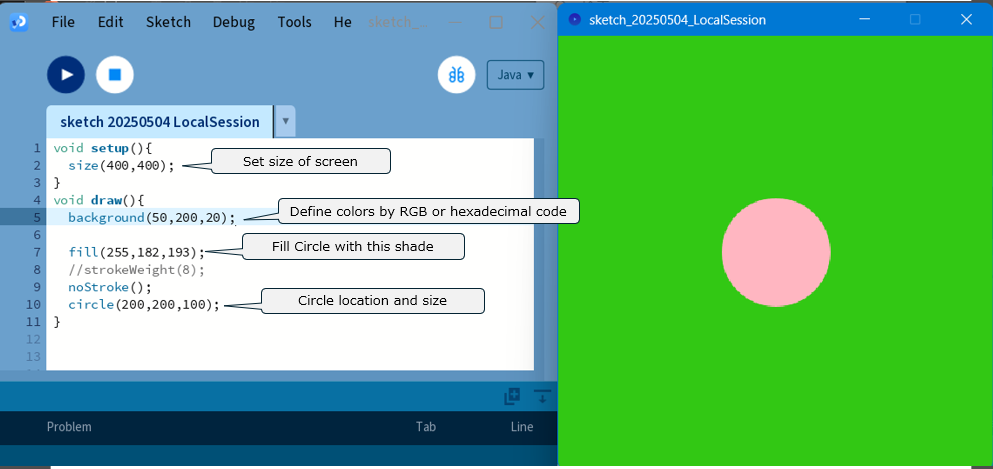Click the Line column header
The image size is (993, 469).
tap(522, 427)
